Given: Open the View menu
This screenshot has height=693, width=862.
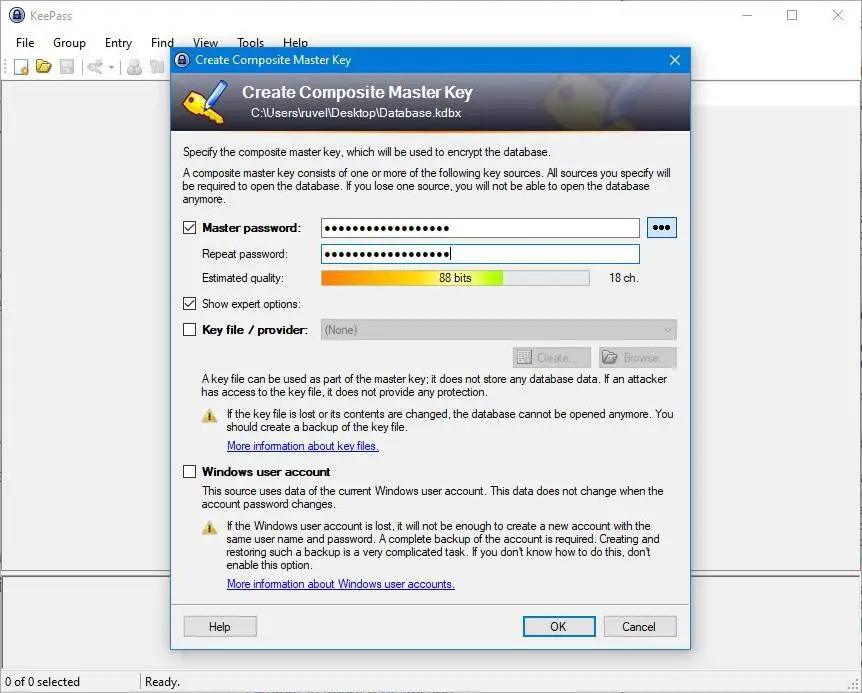Looking at the screenshot, I should coord(205,43).
